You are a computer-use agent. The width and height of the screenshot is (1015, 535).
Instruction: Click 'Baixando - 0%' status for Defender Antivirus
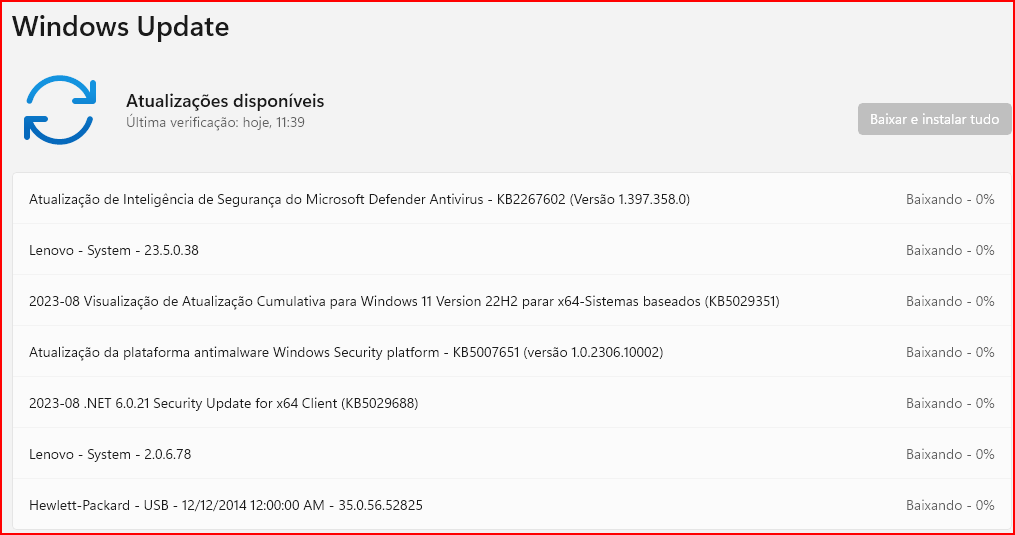pyautogui.click(x=950, y=199)
